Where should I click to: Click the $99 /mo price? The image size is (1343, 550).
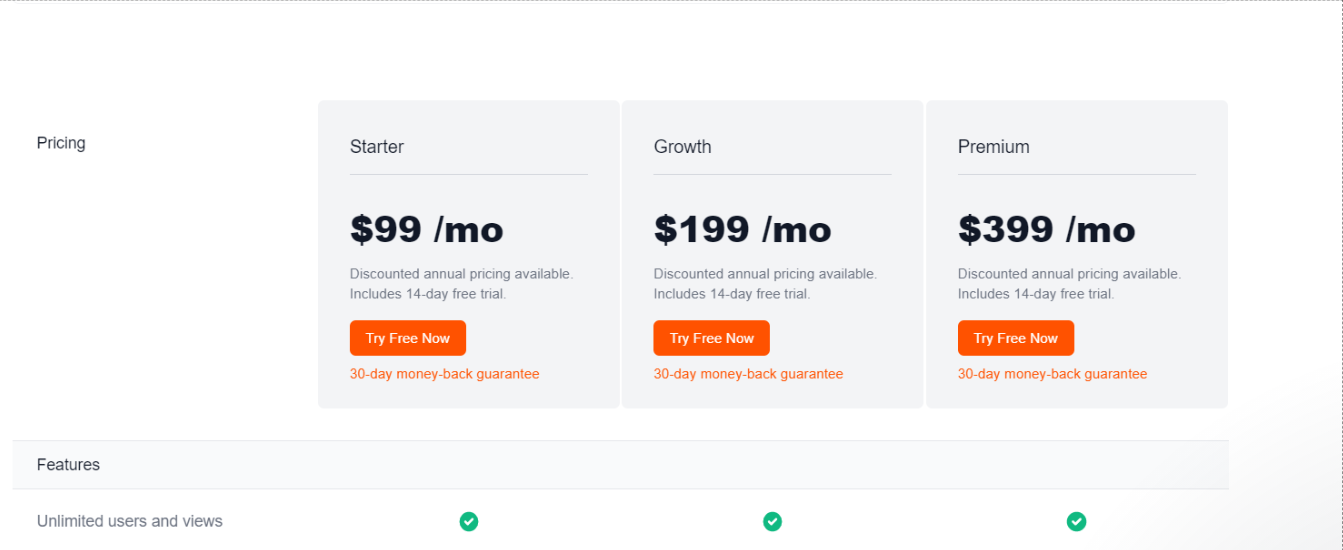coord(427,230)
